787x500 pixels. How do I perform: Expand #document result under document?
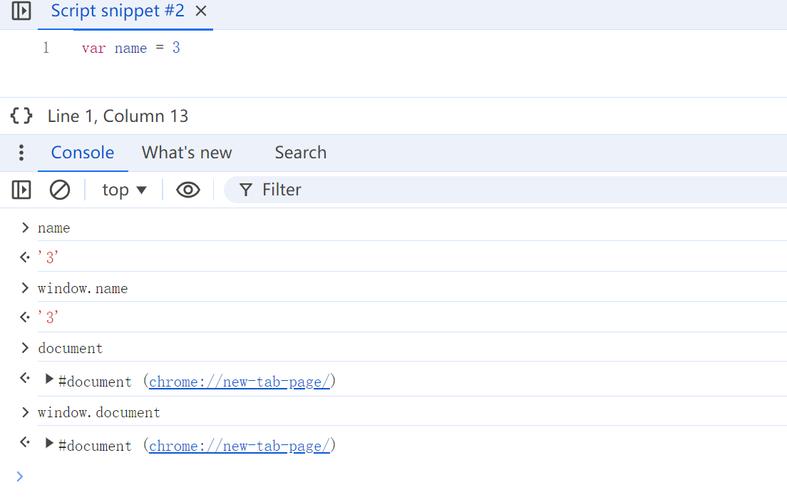click(49, 379)
